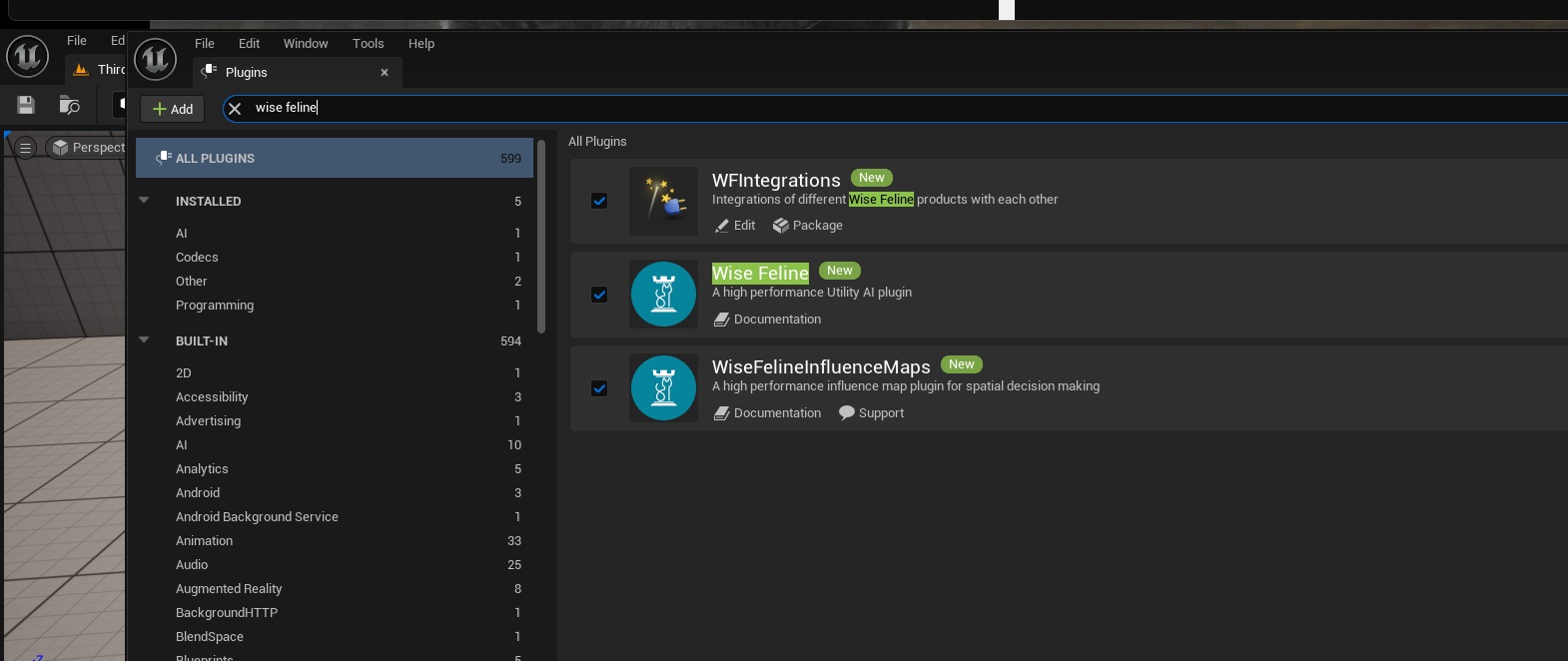Collapse the INSTALLED category arrow
Image resolution: width=1568 pixels, height=661 pixels.
click(x=144, y=201)
